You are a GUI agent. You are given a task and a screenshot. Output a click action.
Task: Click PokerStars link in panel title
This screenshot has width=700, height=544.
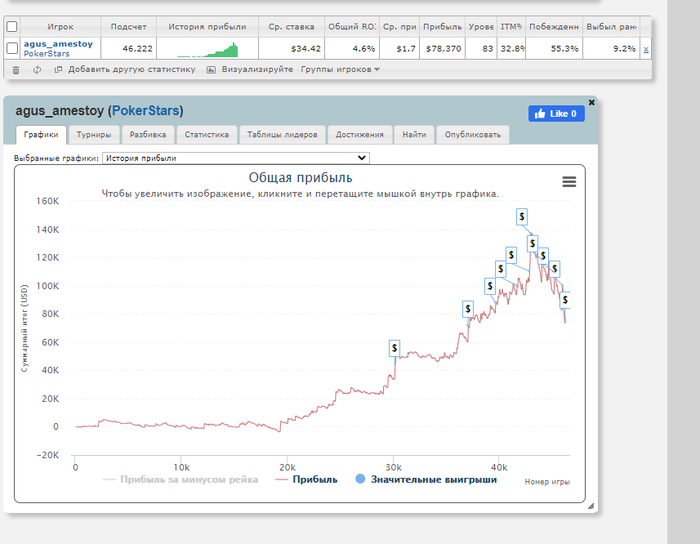pos(146,111)
